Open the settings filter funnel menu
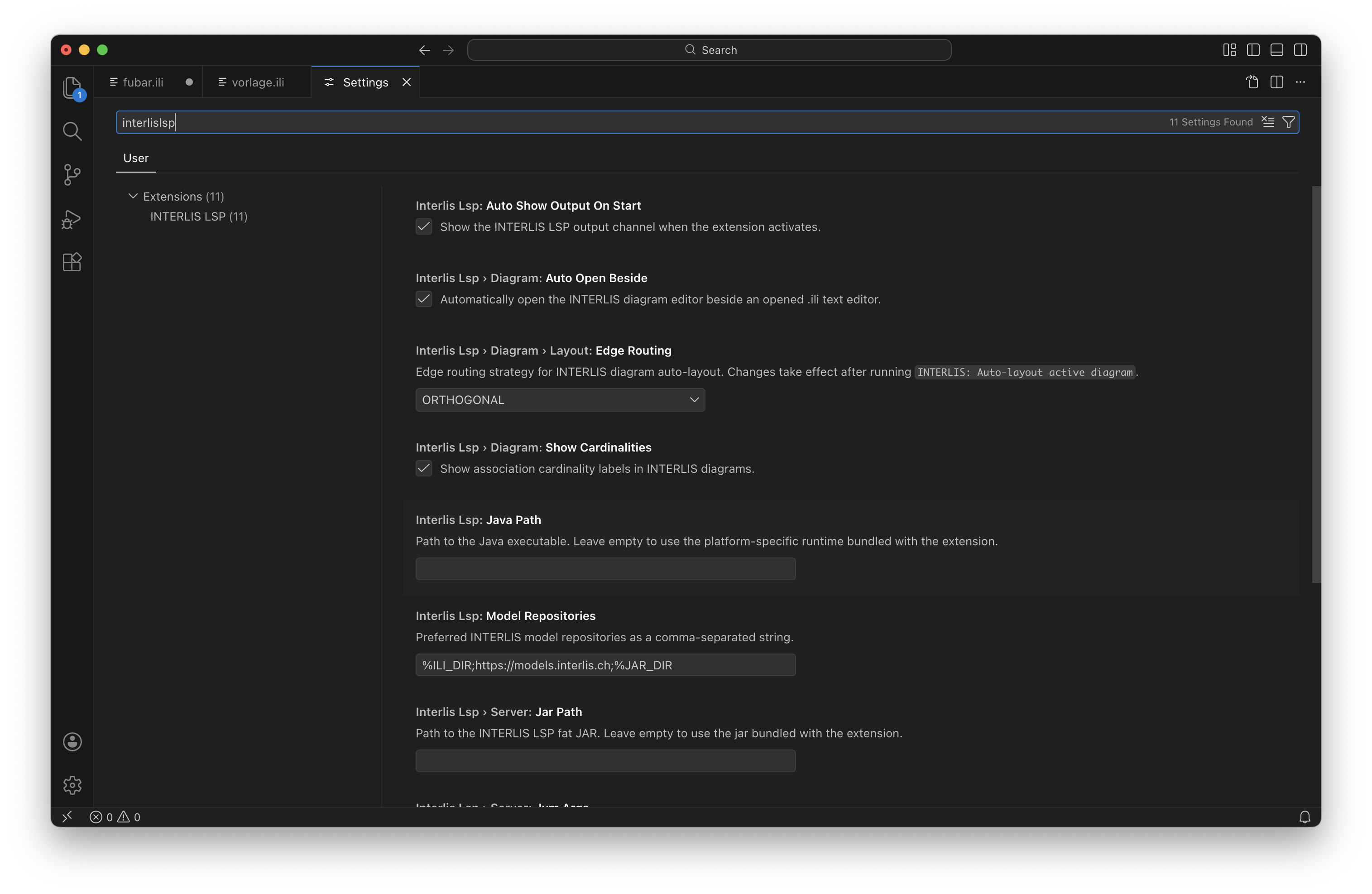Viewport: 1372px width, 894px height. [1288, 122]
